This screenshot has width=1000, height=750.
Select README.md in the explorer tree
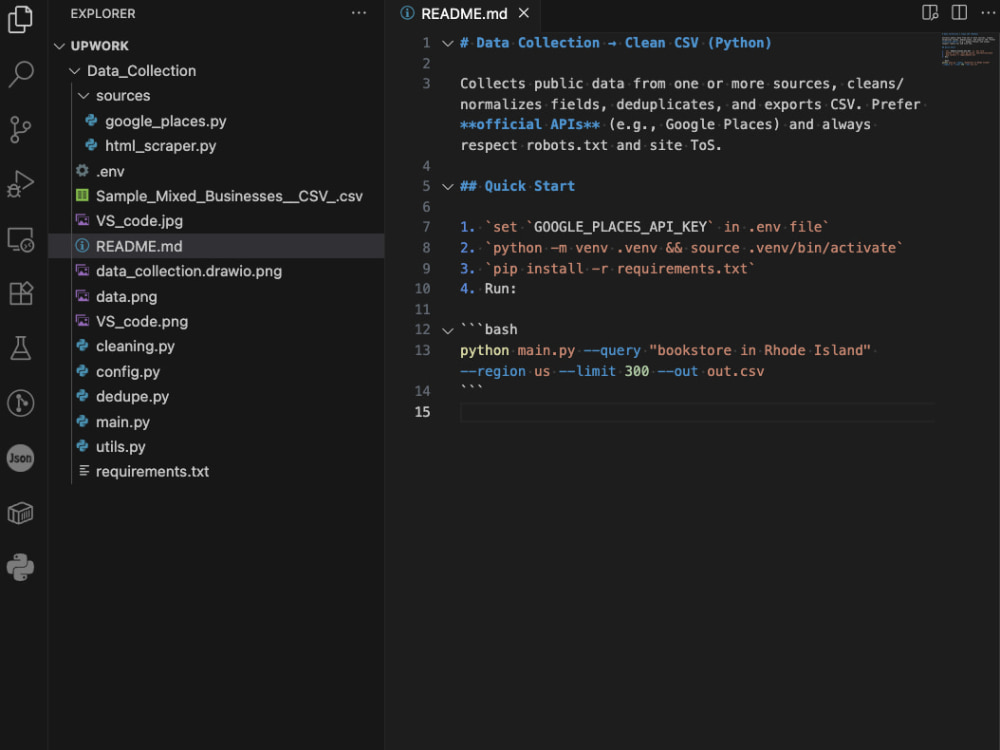[216, 246]
